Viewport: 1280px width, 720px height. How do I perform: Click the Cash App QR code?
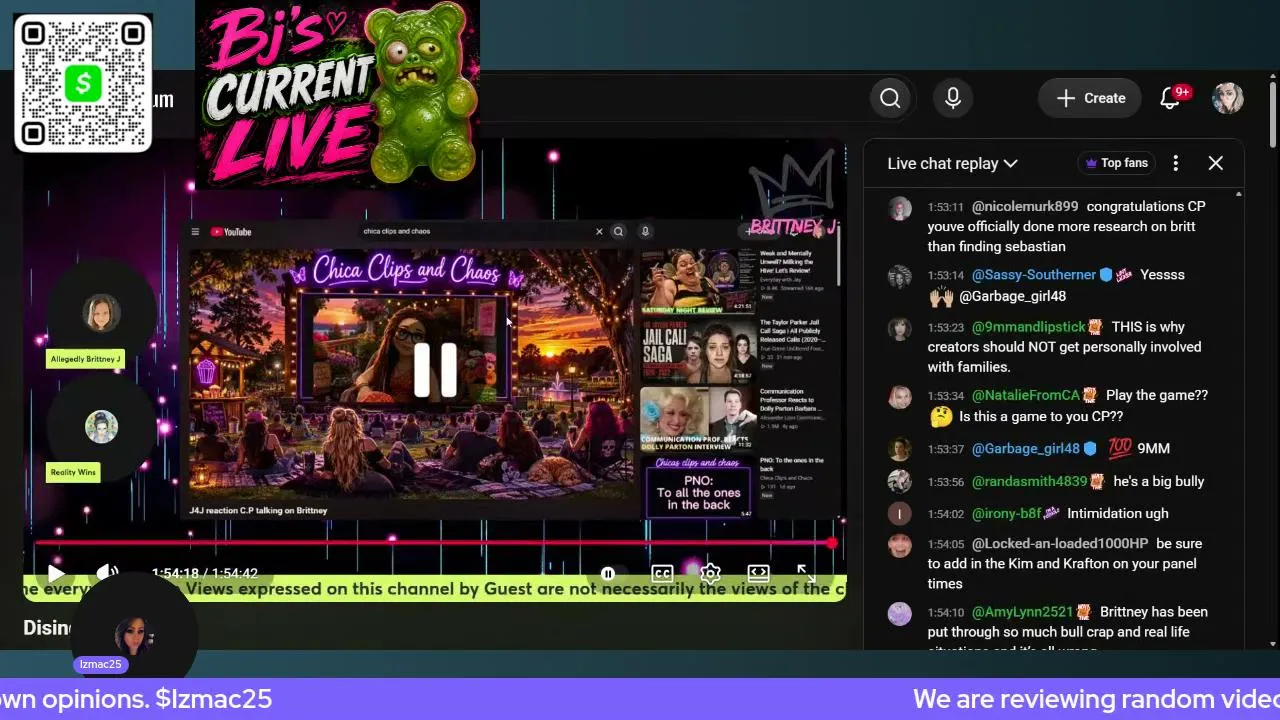(83, 83)
